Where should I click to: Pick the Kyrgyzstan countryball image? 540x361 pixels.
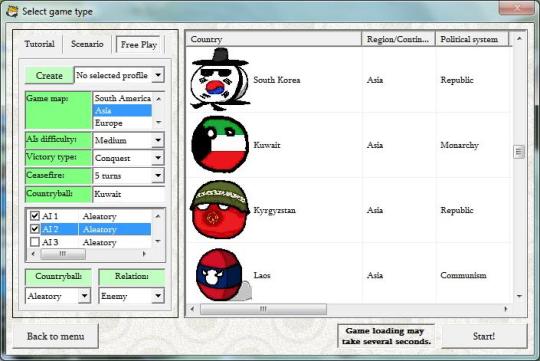tap(220, 209)
